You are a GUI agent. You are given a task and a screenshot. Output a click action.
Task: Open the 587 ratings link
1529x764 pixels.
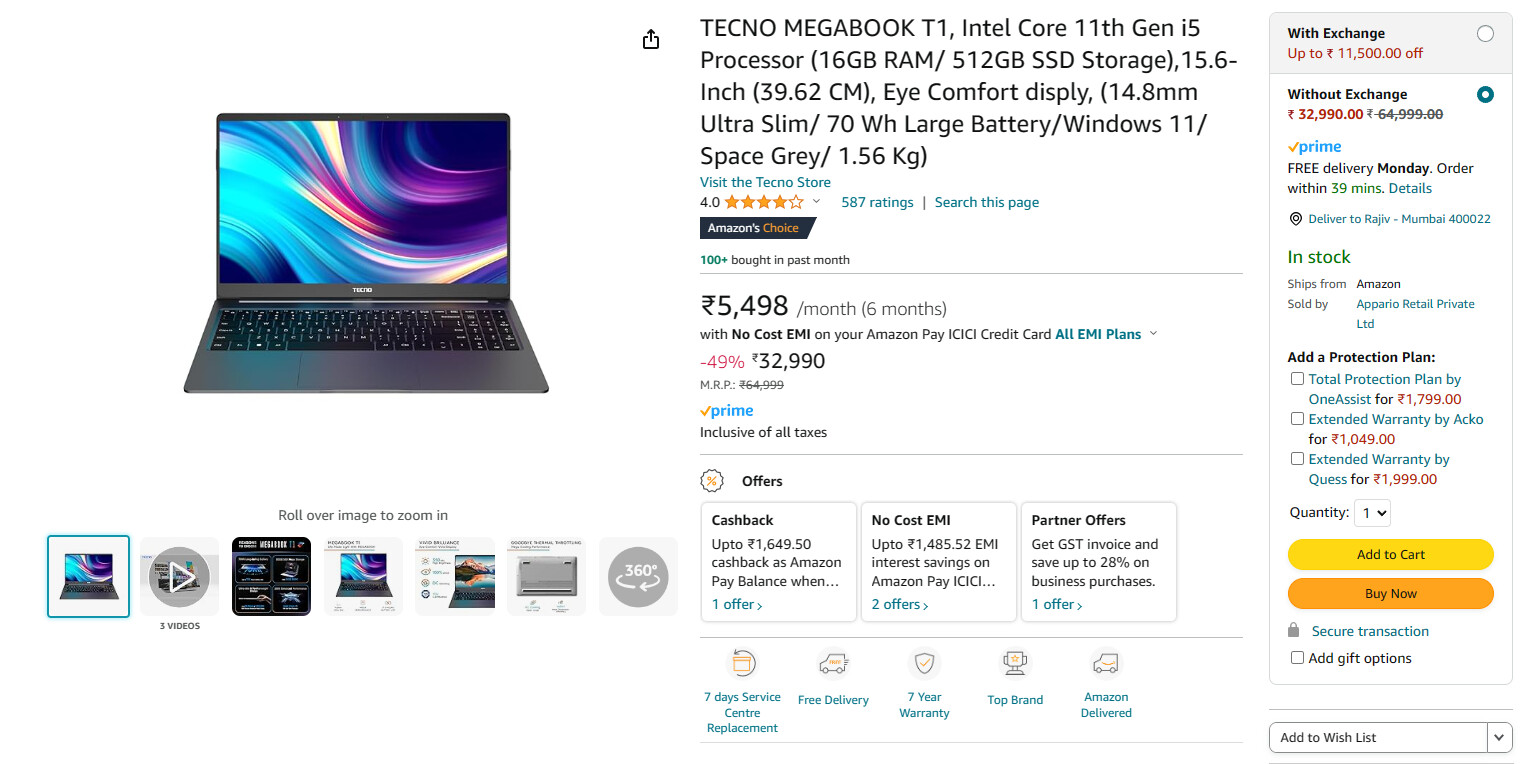coord(877,202)
